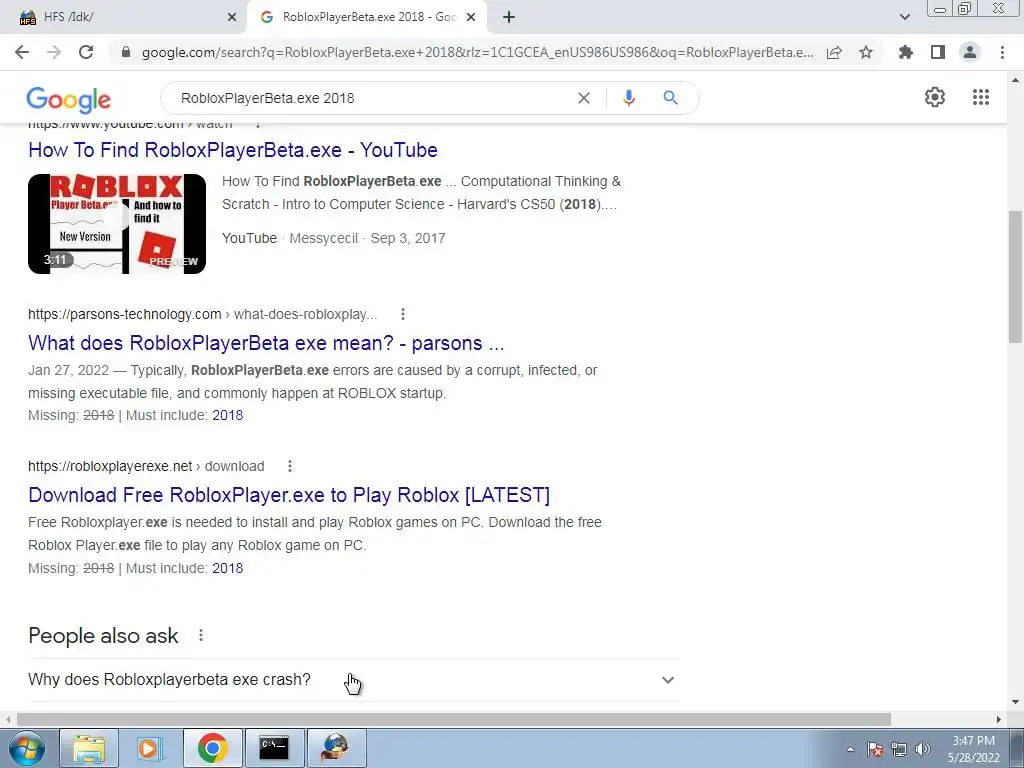
Task: Open the command prompt taskbar button
Action: click(x=274, y=748)
